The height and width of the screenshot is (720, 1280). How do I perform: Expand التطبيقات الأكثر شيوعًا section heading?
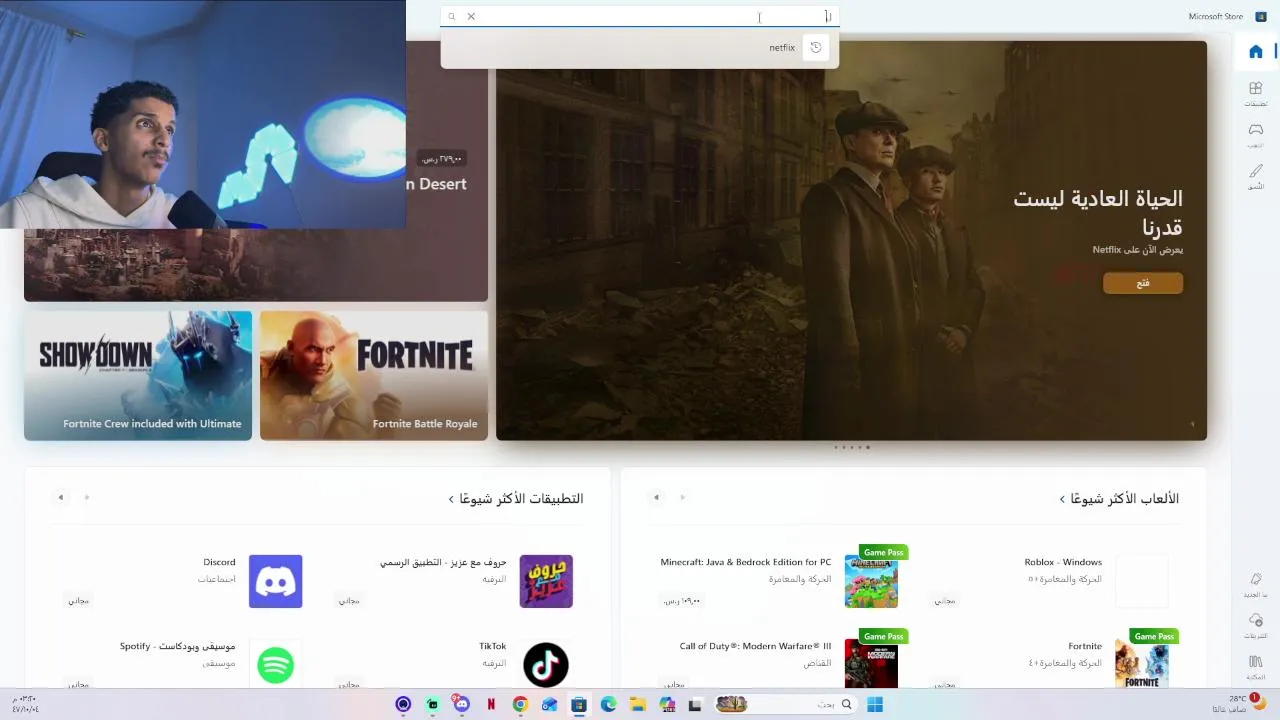[x=516, y=498]
